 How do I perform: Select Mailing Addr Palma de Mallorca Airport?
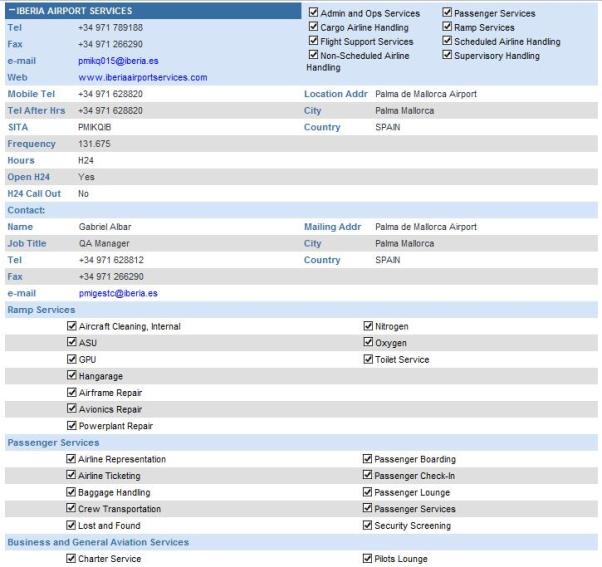pos(426,227)
